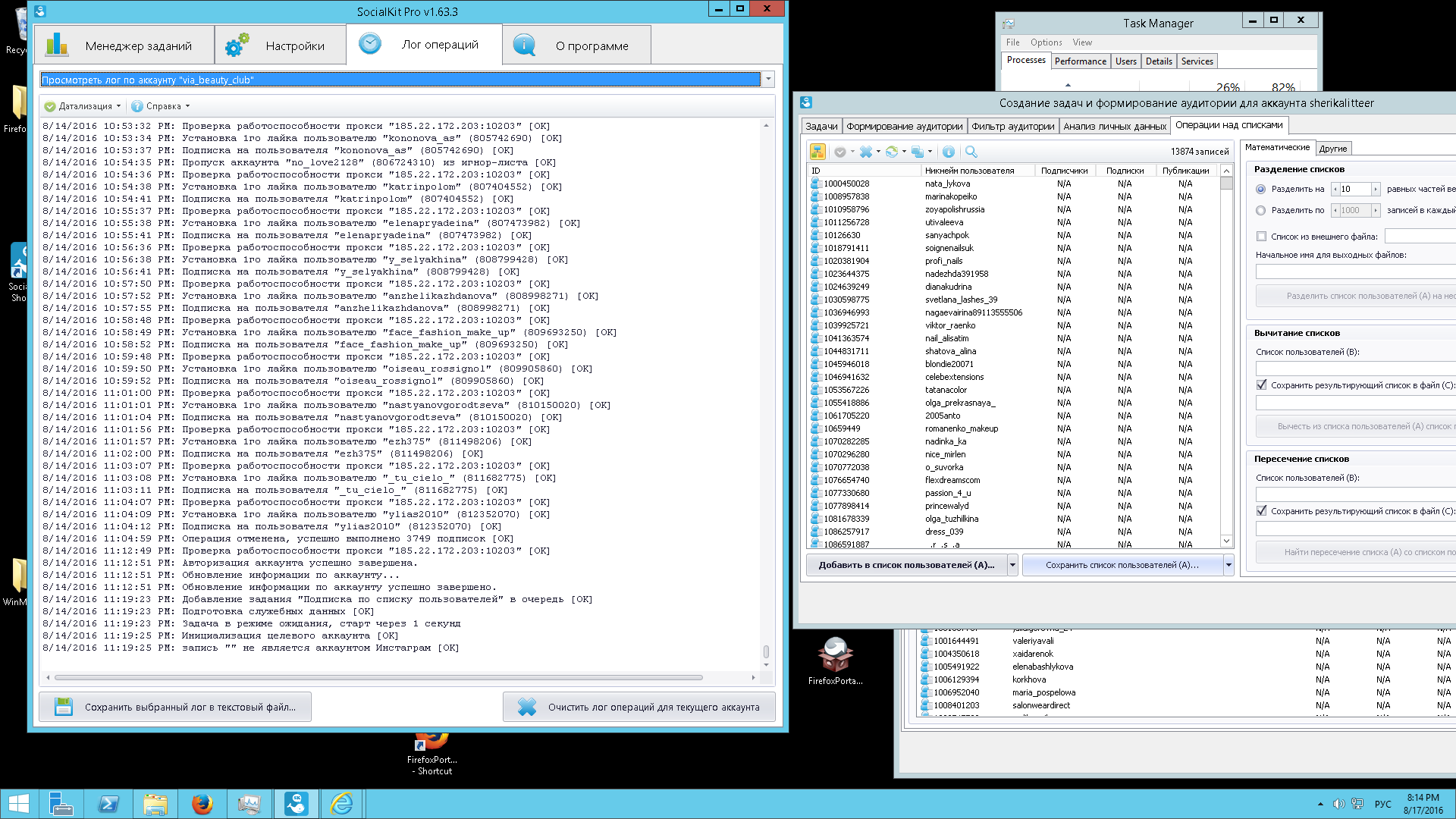Click Очистить лог операций для текущего аккаунта
This screenshot has width=1456, height=819.
point(639,707)
